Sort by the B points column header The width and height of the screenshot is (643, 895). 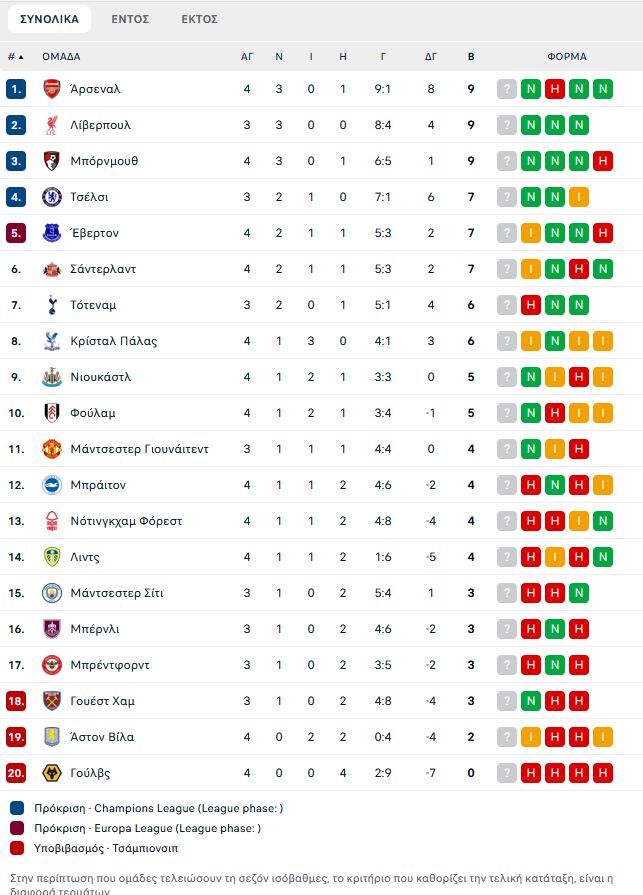pyautogui.click(x=471, y=57)
